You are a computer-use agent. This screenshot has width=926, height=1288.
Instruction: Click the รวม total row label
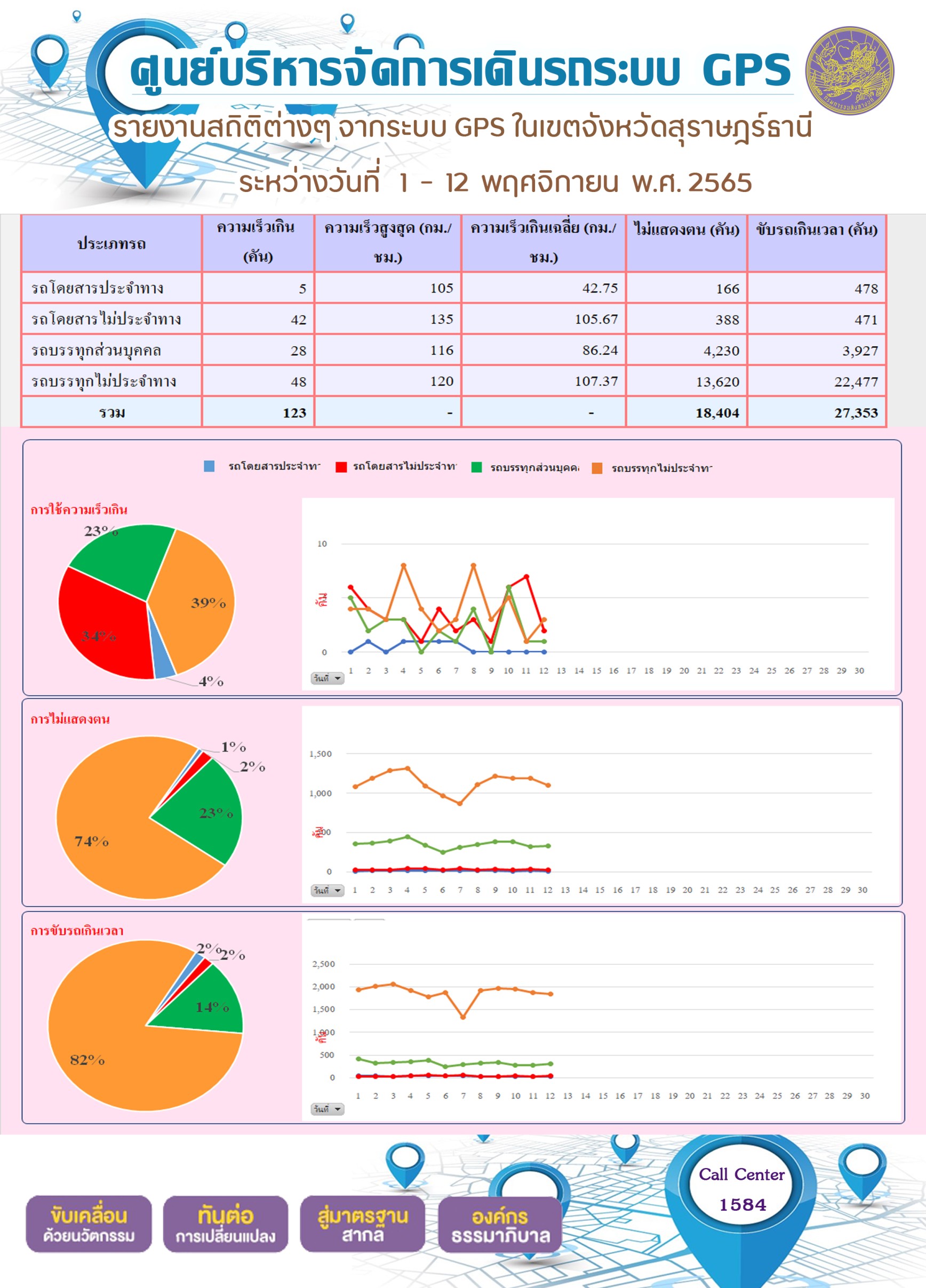click(x=112, y=412)
